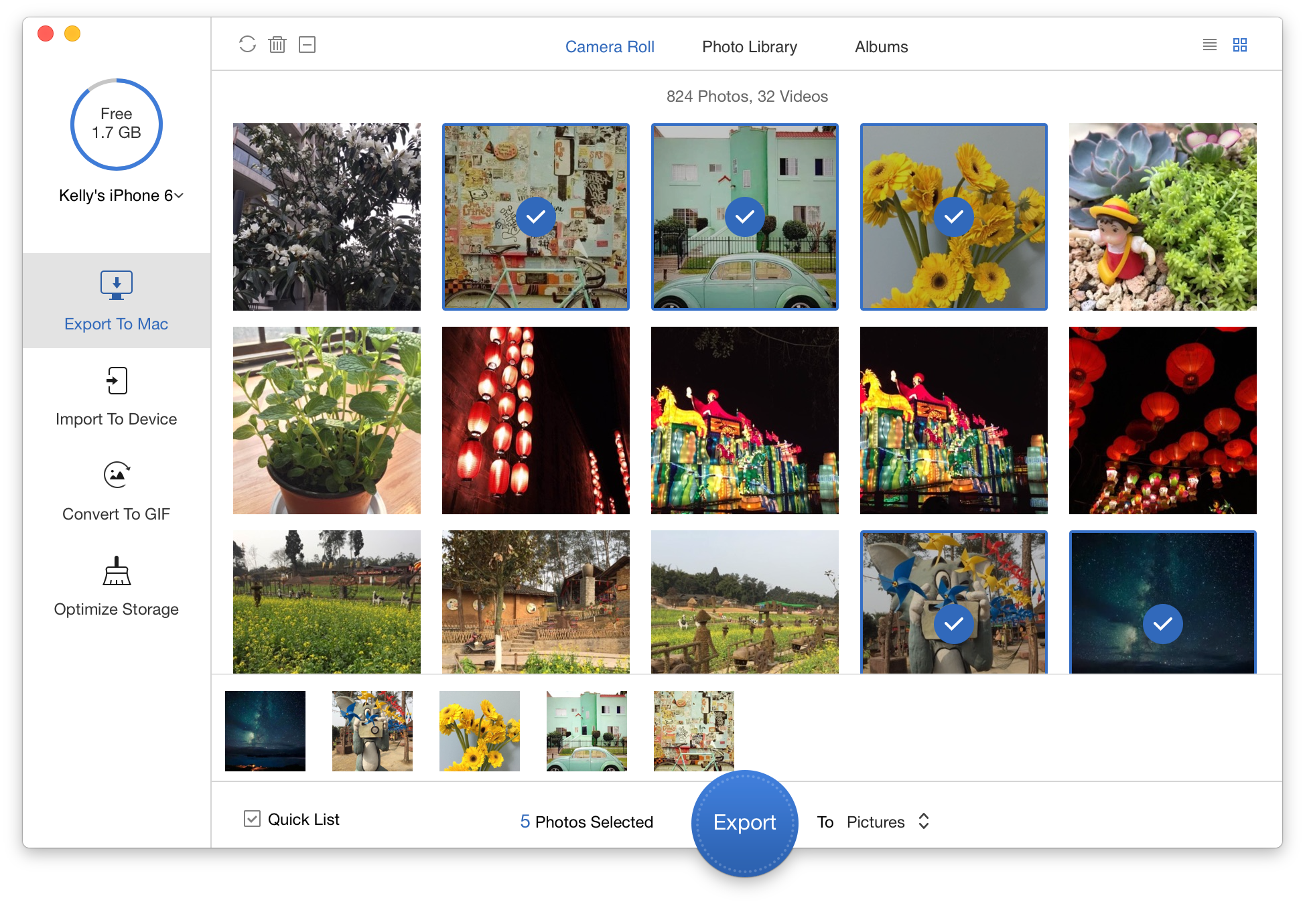The width and height of the screenshot is (1305, 924).
Task: Deselect the yellow flowers photo checkmark
Action: click(x=953, y=217)
